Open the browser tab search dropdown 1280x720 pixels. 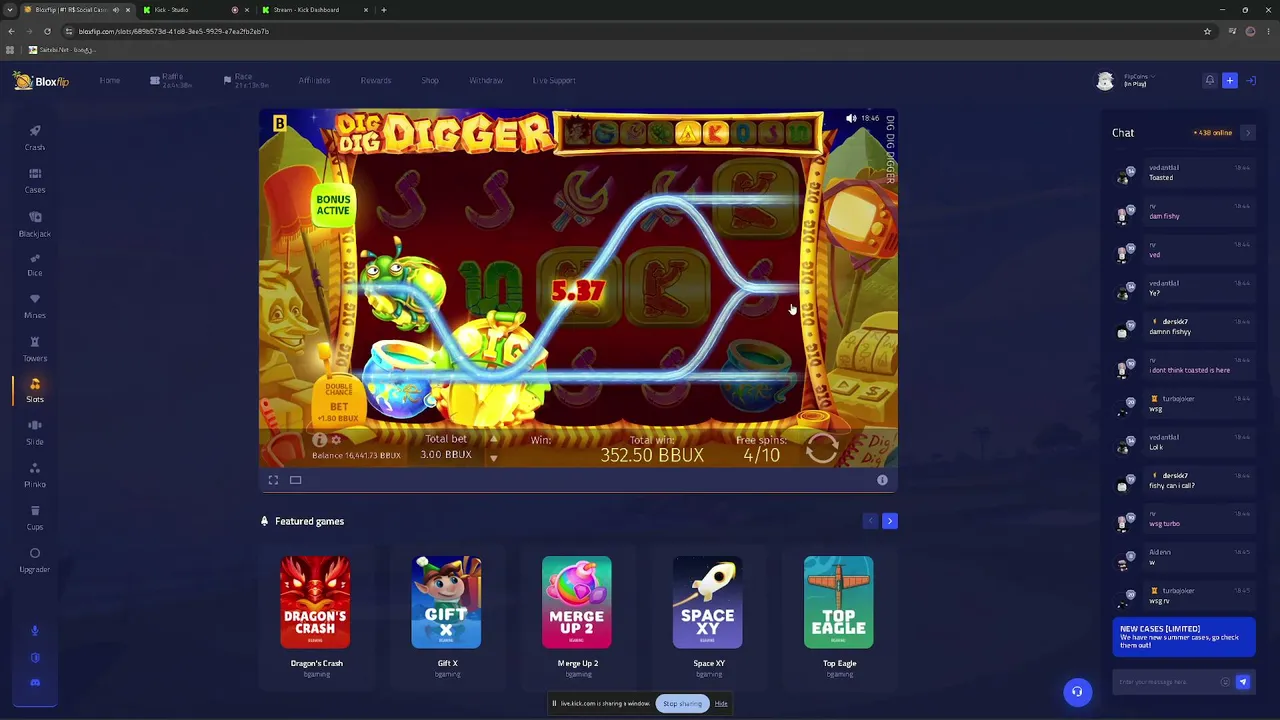pos(10,10)
